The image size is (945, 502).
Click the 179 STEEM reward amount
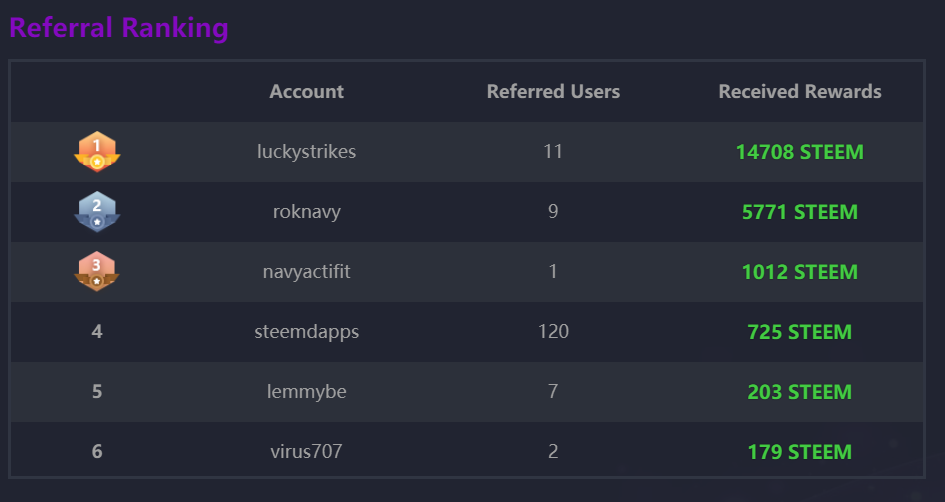[800, 452]
